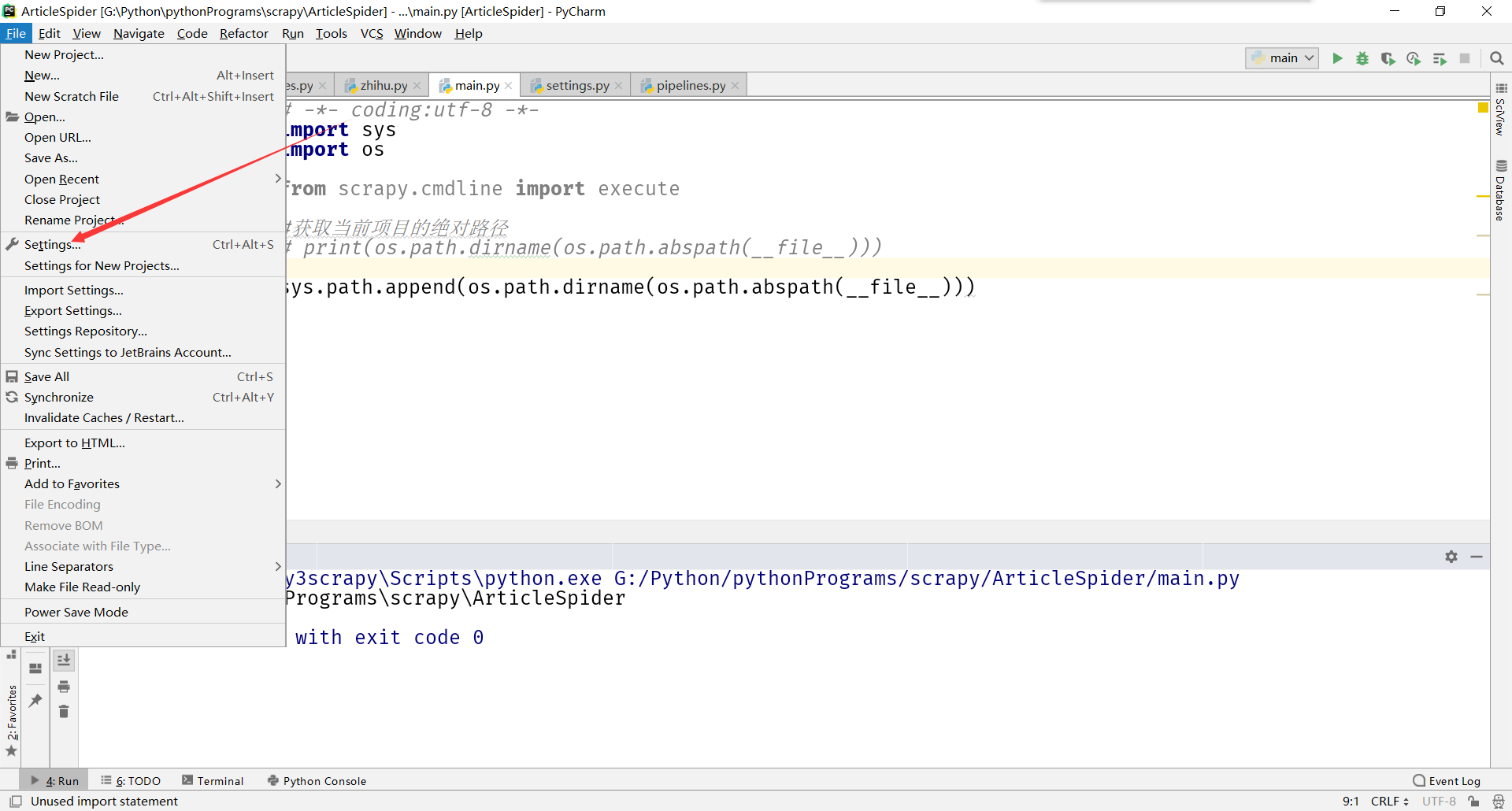Open the Run console settings gear

tap(1451, 557)
